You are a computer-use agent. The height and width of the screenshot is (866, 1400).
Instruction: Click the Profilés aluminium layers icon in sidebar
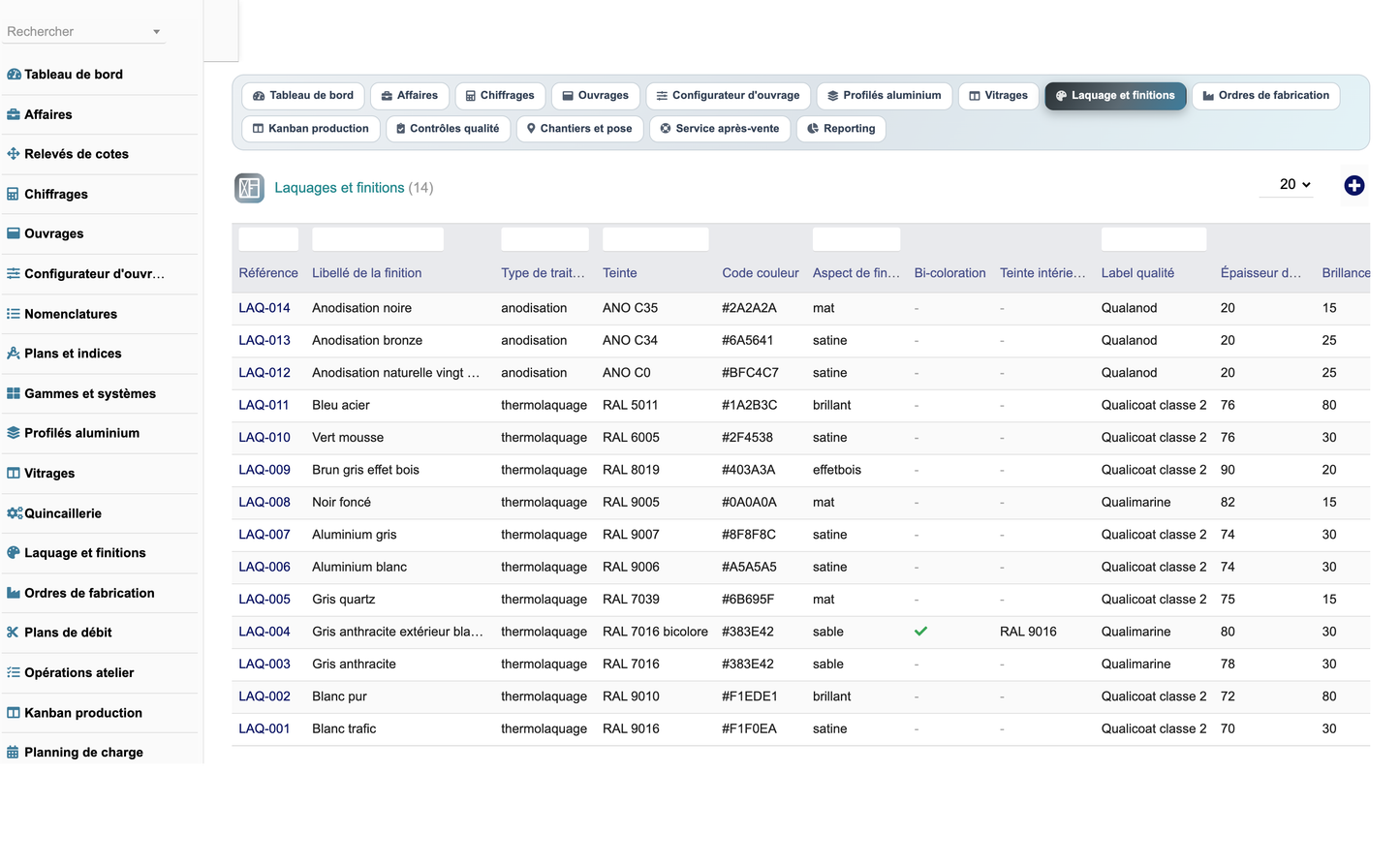click(14, 433)
